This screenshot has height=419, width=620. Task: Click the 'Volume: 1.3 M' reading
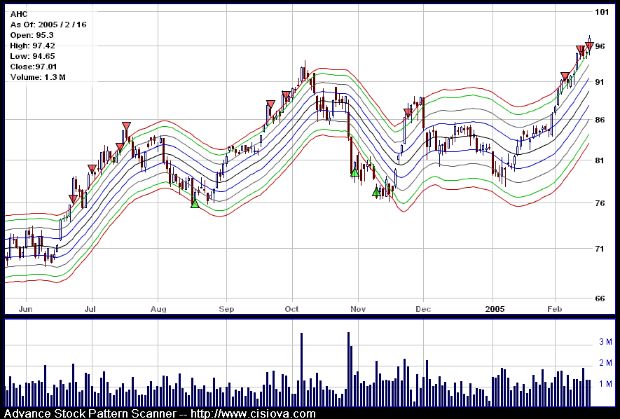pyautogui.click(x=38, y=77)
